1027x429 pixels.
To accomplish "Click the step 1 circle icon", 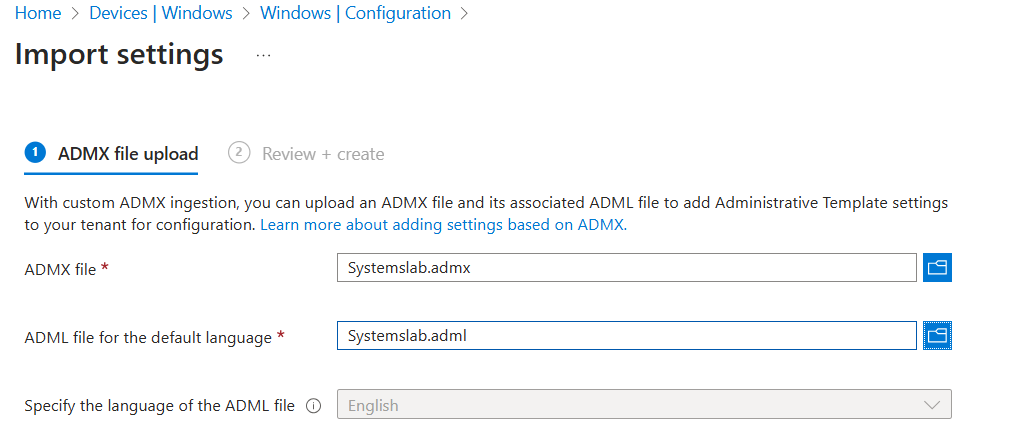I will (x=36, y=152).
